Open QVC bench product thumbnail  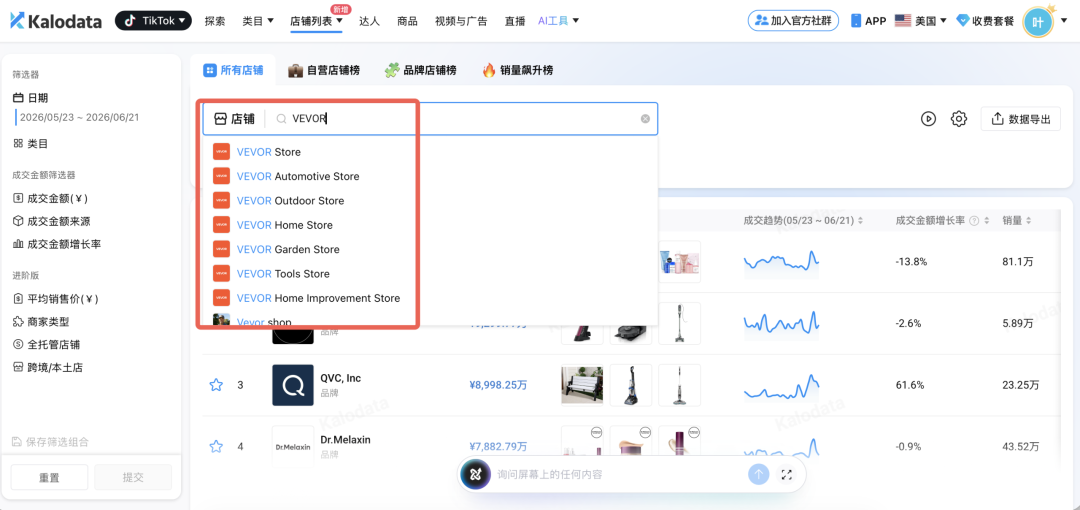point(582,385)
